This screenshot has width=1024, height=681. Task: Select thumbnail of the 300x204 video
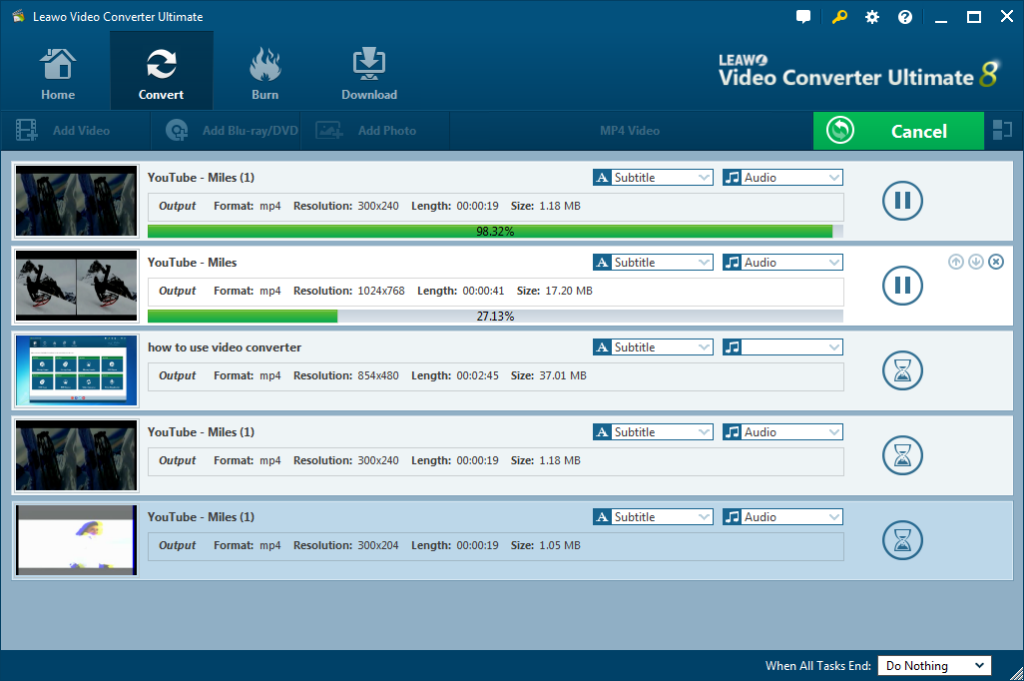[x=76, y=540]
